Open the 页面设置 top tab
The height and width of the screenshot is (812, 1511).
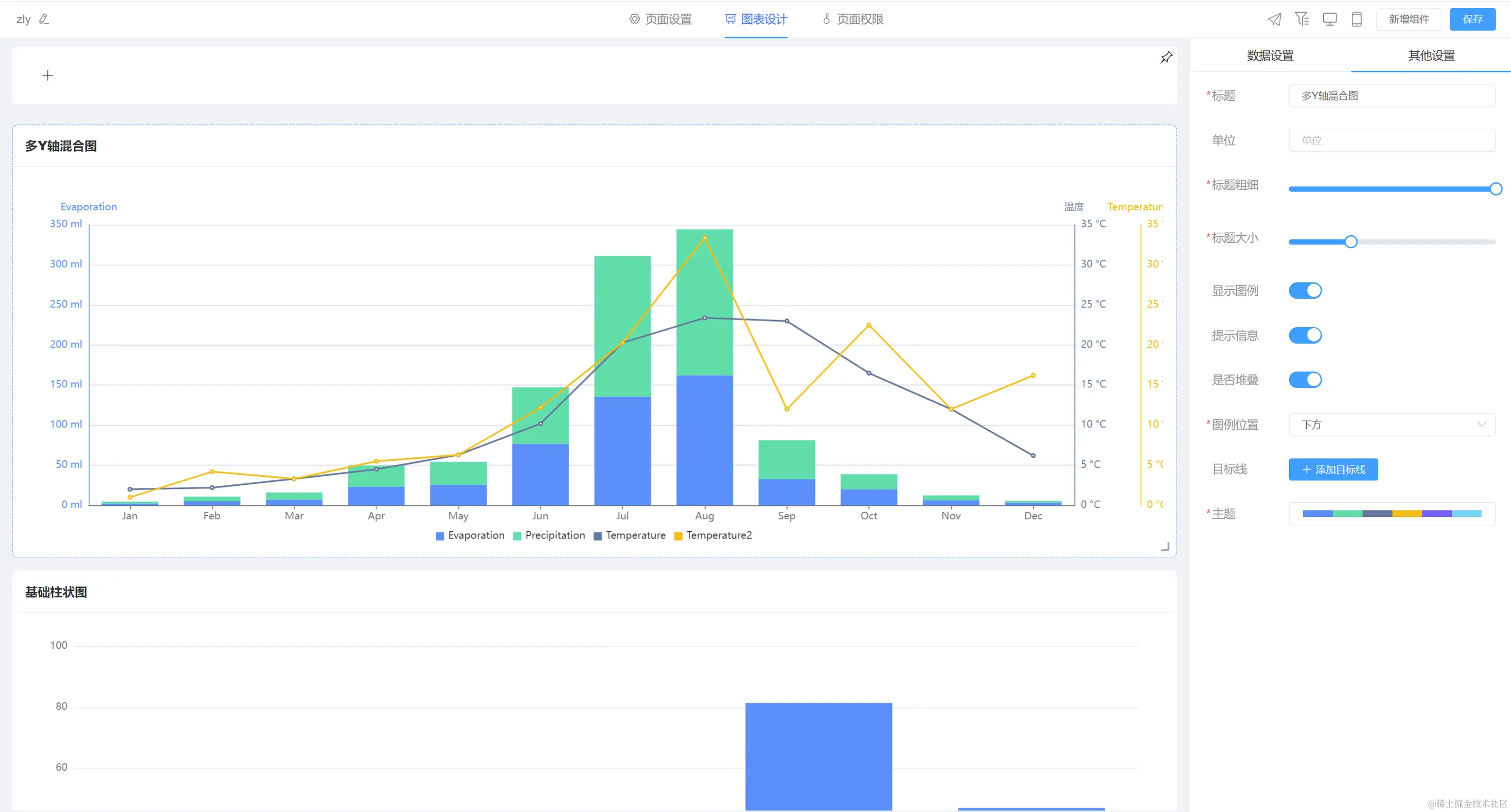[661, 19]
